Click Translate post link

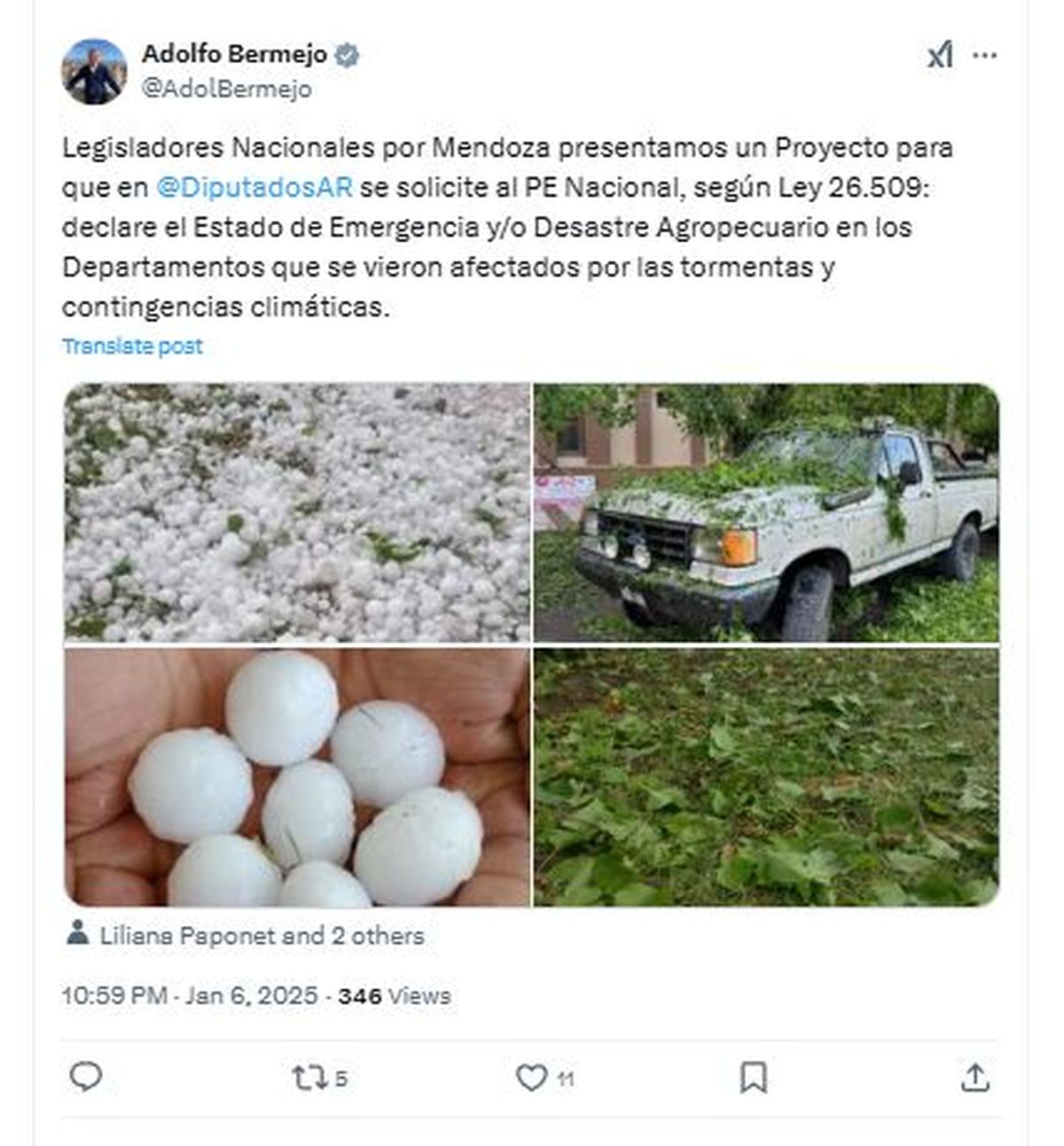(x=132, y=346)
